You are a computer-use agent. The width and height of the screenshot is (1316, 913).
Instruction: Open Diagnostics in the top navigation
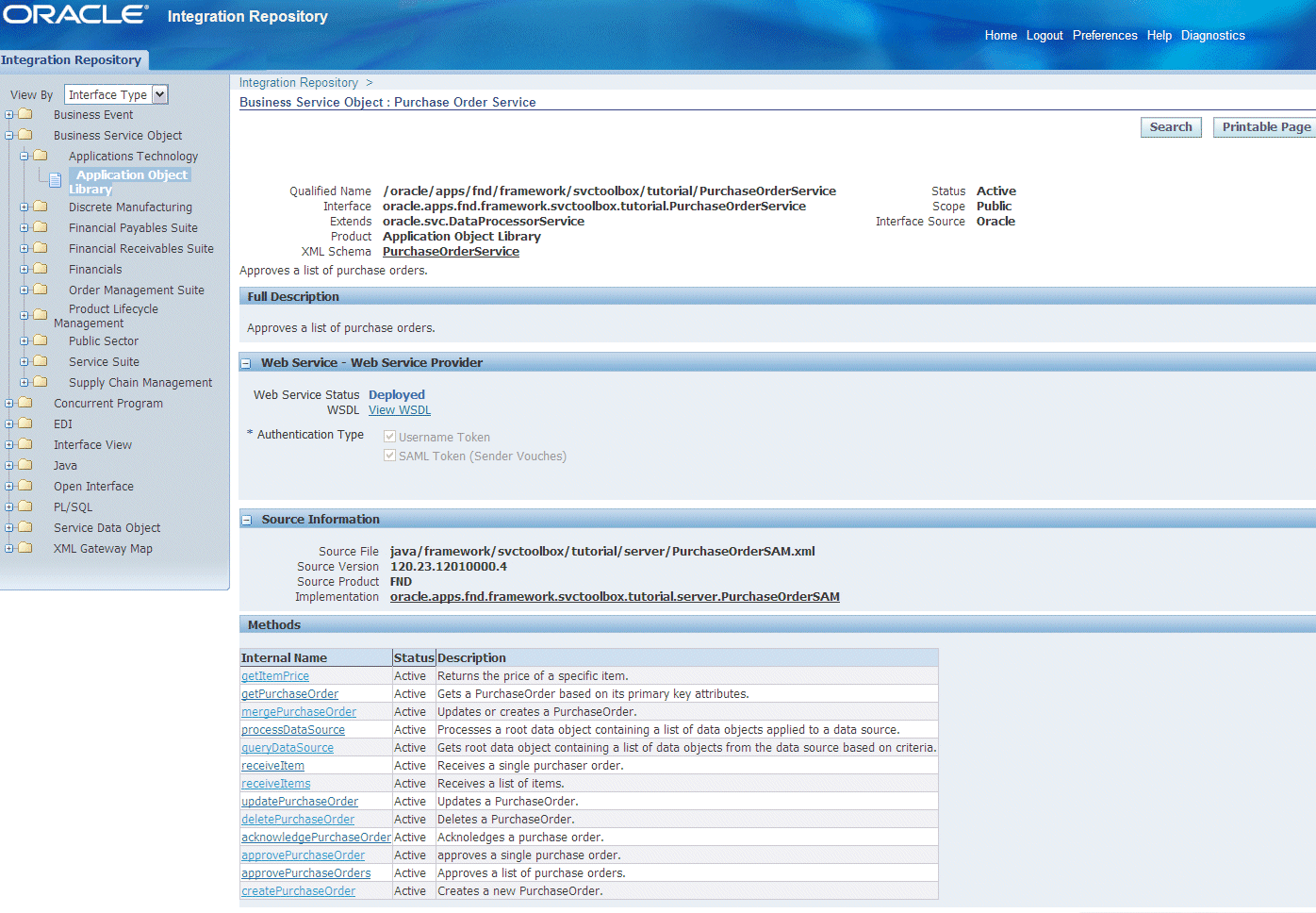click(x=1213, y=36)
